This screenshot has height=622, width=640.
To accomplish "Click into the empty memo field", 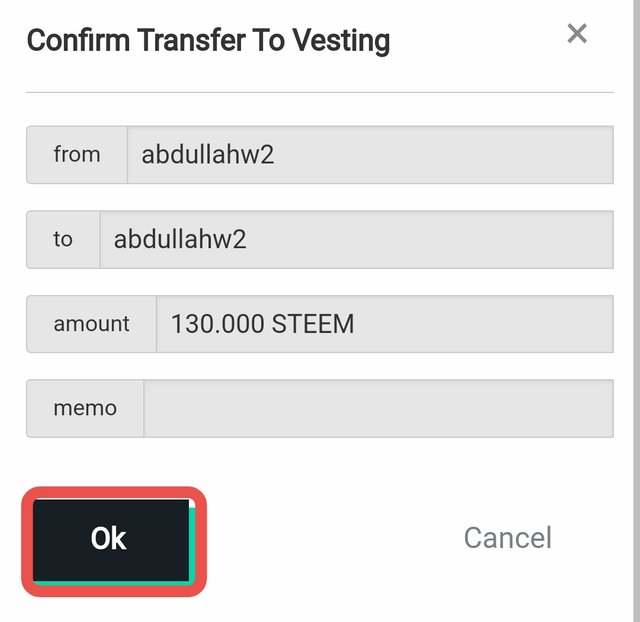I will point(378,408).
